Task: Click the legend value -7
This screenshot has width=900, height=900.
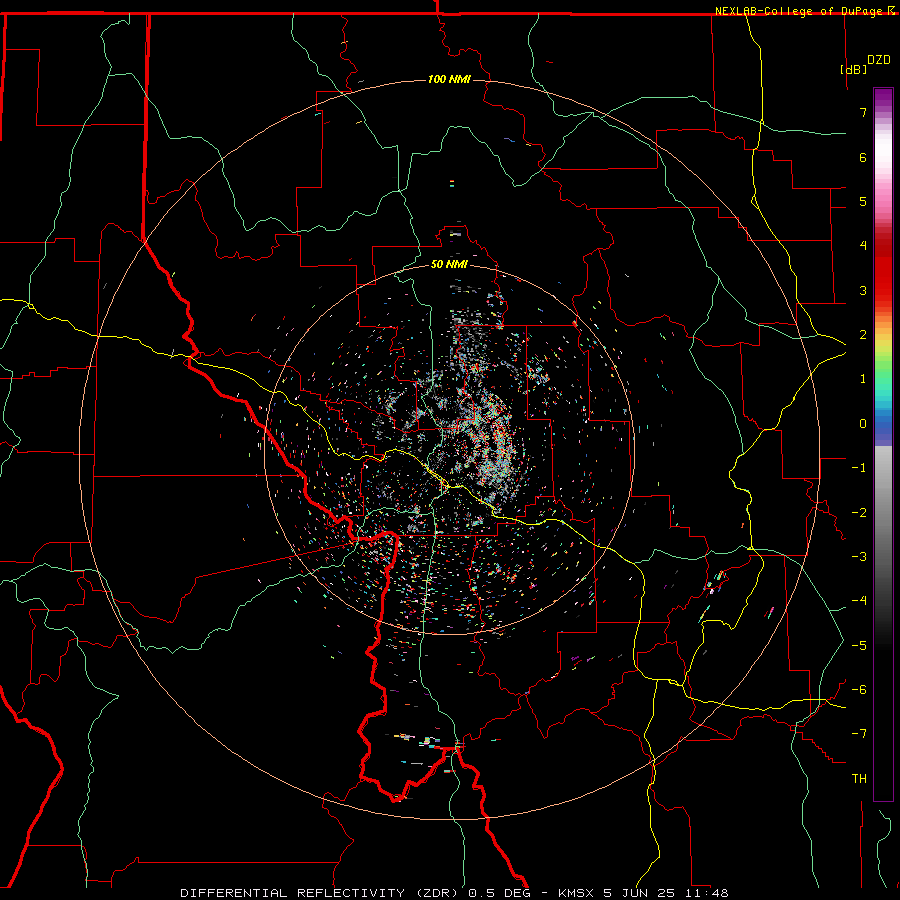Action: 859,734
